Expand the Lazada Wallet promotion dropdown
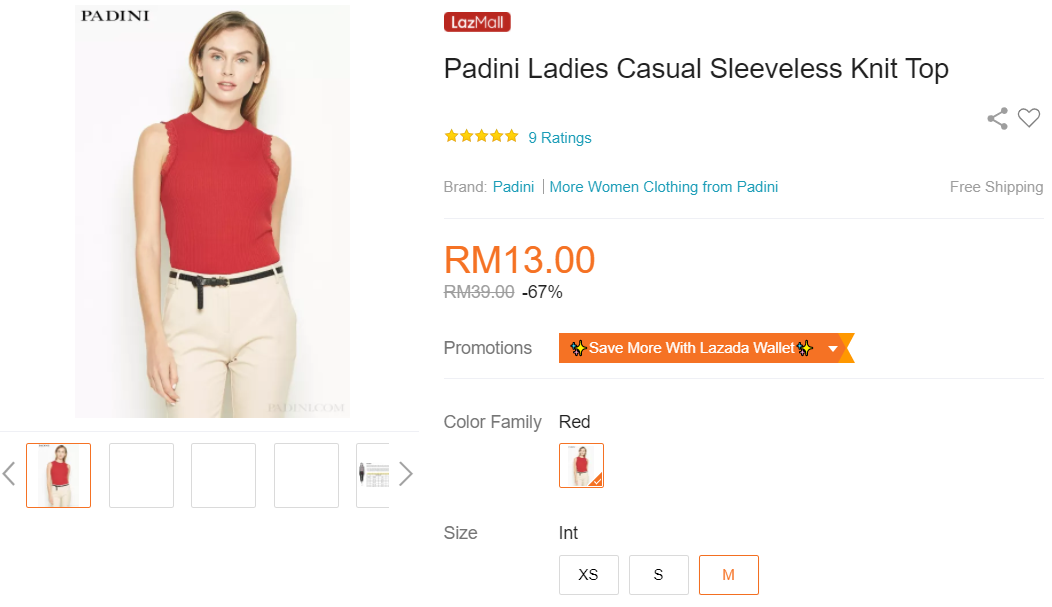This screenshot has height=607, width=1052. click(x=832, y=348)
